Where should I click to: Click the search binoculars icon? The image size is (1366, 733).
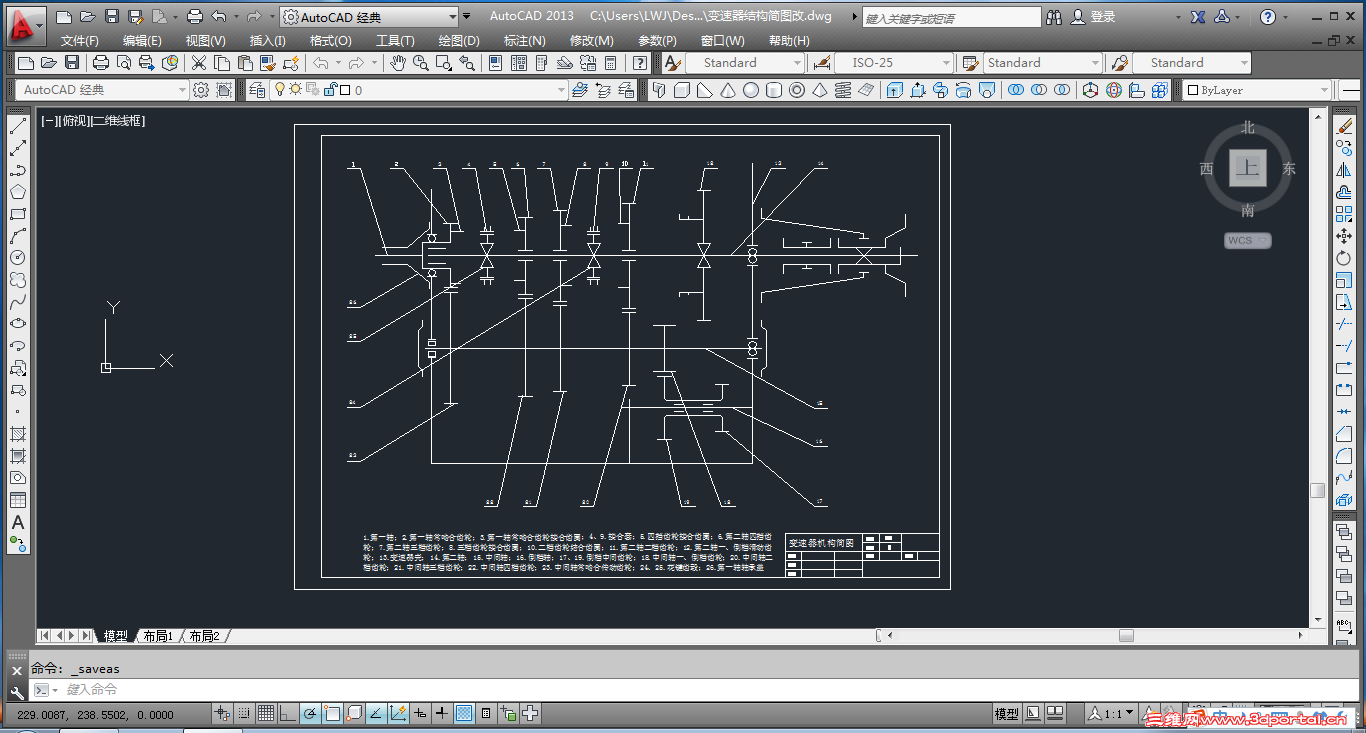coord(1054,17)
